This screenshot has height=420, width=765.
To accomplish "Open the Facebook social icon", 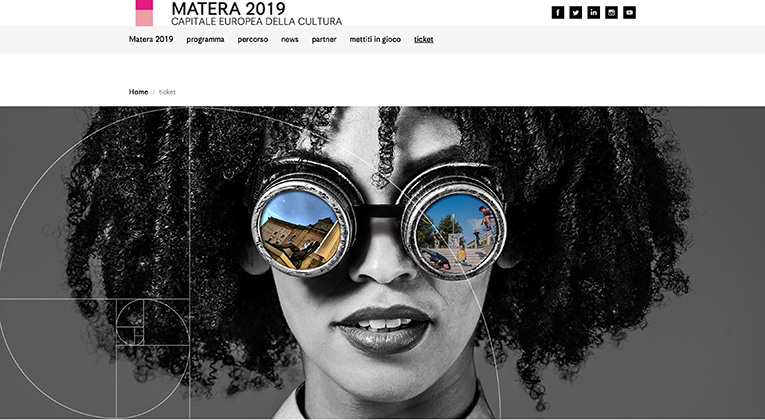I will [x=558, y=13].
